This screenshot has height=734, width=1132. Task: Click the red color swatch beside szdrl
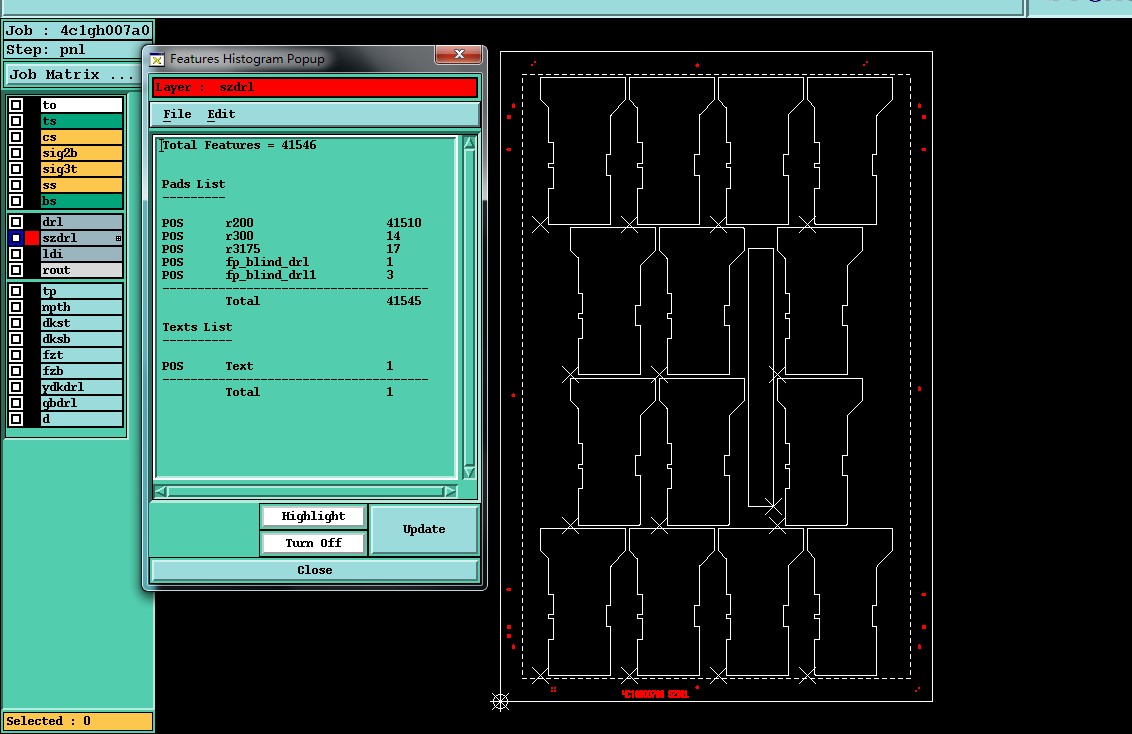[32, 238]
